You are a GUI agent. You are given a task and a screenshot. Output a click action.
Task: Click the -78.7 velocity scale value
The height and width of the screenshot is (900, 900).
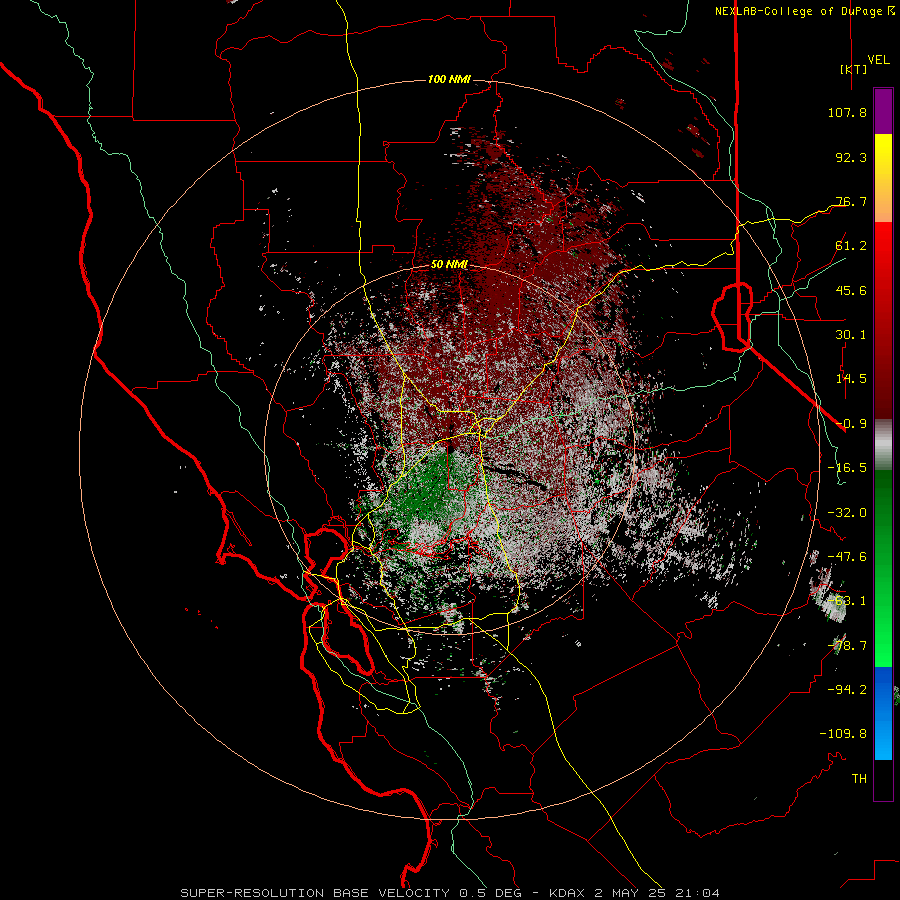click(x=847, y=646)
